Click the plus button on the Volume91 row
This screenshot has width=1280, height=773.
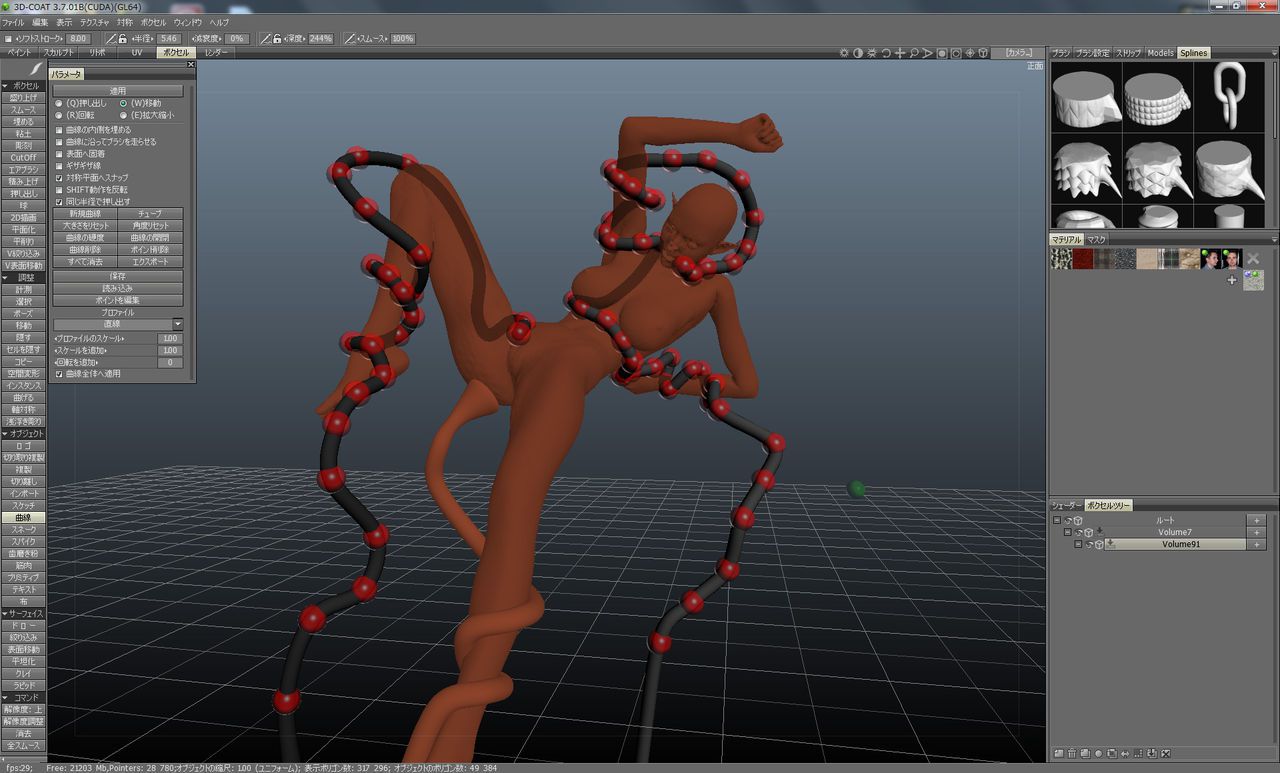(1256, 544)
